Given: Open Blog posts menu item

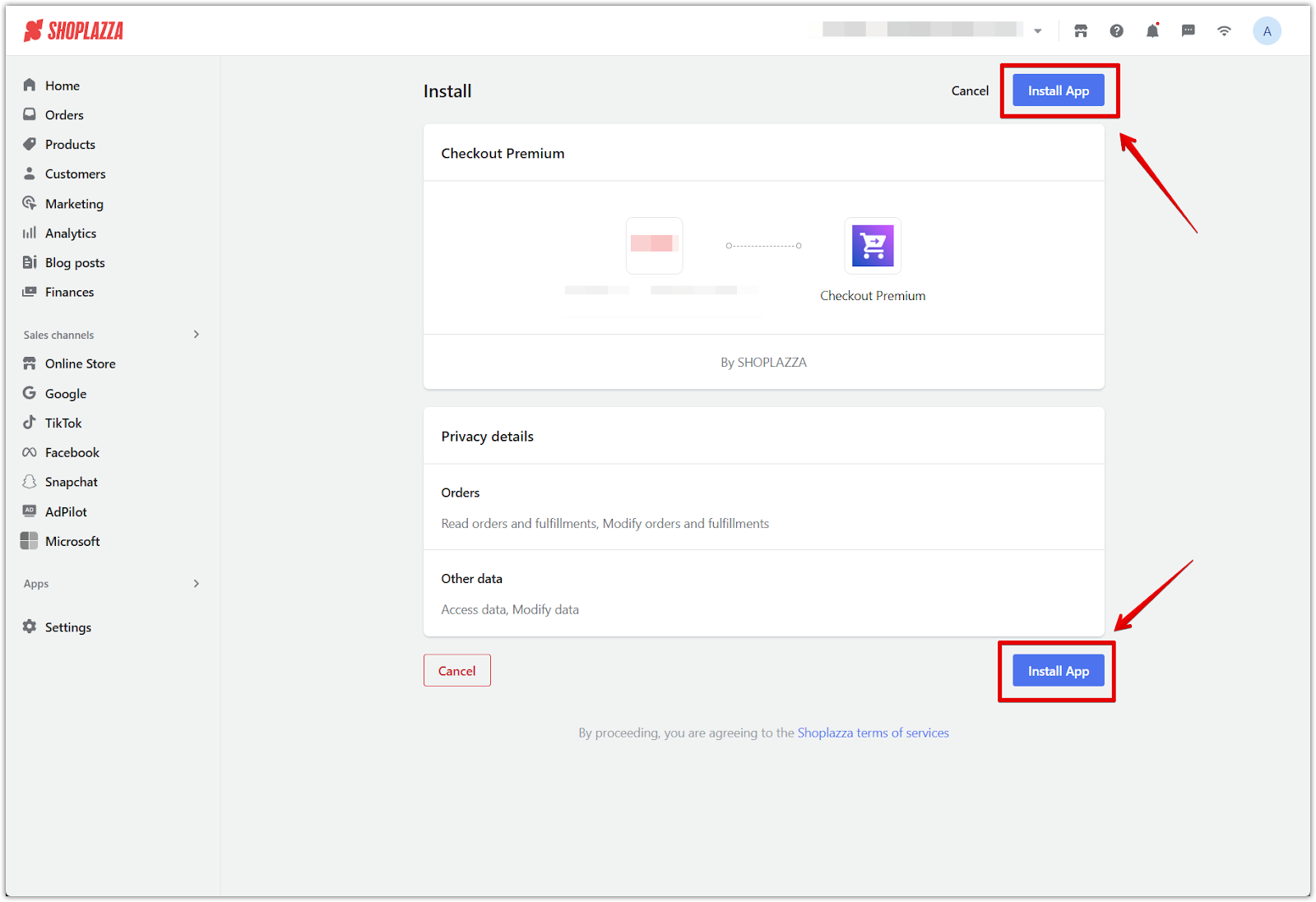Looking at the screenshot, I should tap(75, 263).
